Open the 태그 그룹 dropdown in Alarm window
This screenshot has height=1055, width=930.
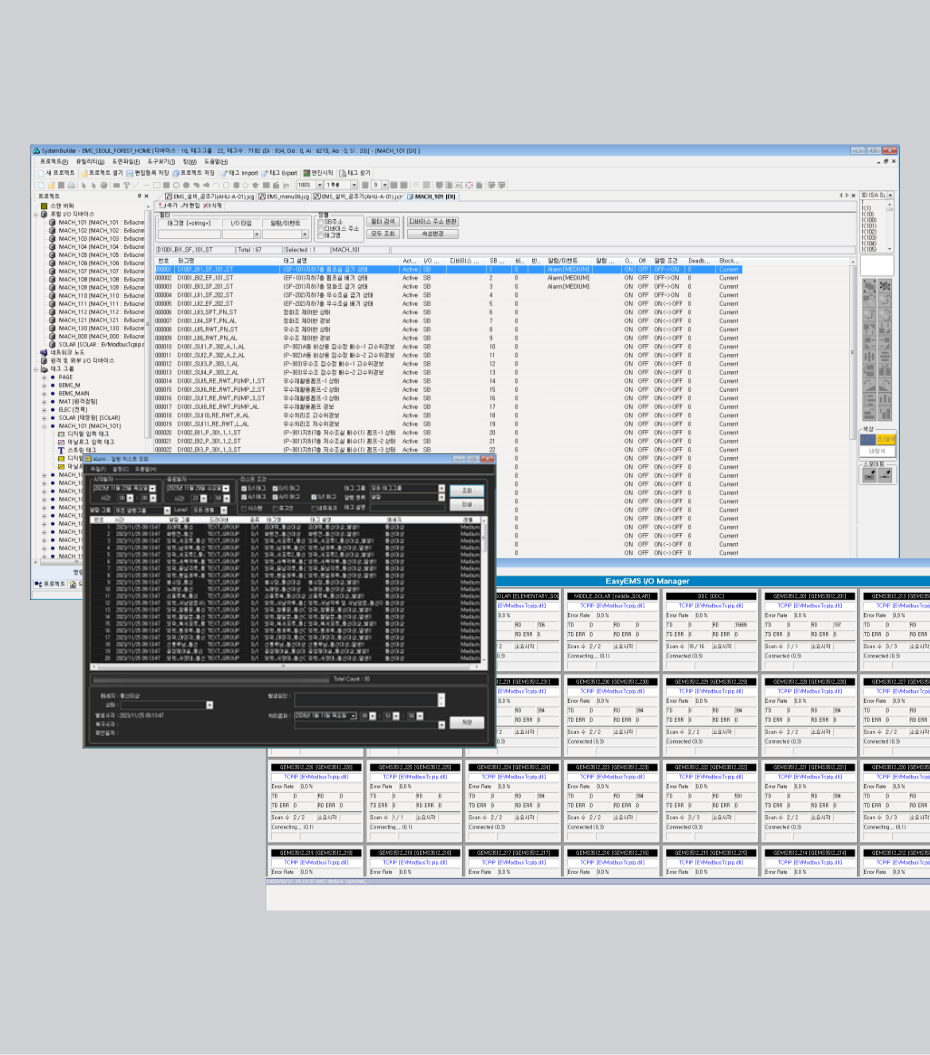point(441,488)
